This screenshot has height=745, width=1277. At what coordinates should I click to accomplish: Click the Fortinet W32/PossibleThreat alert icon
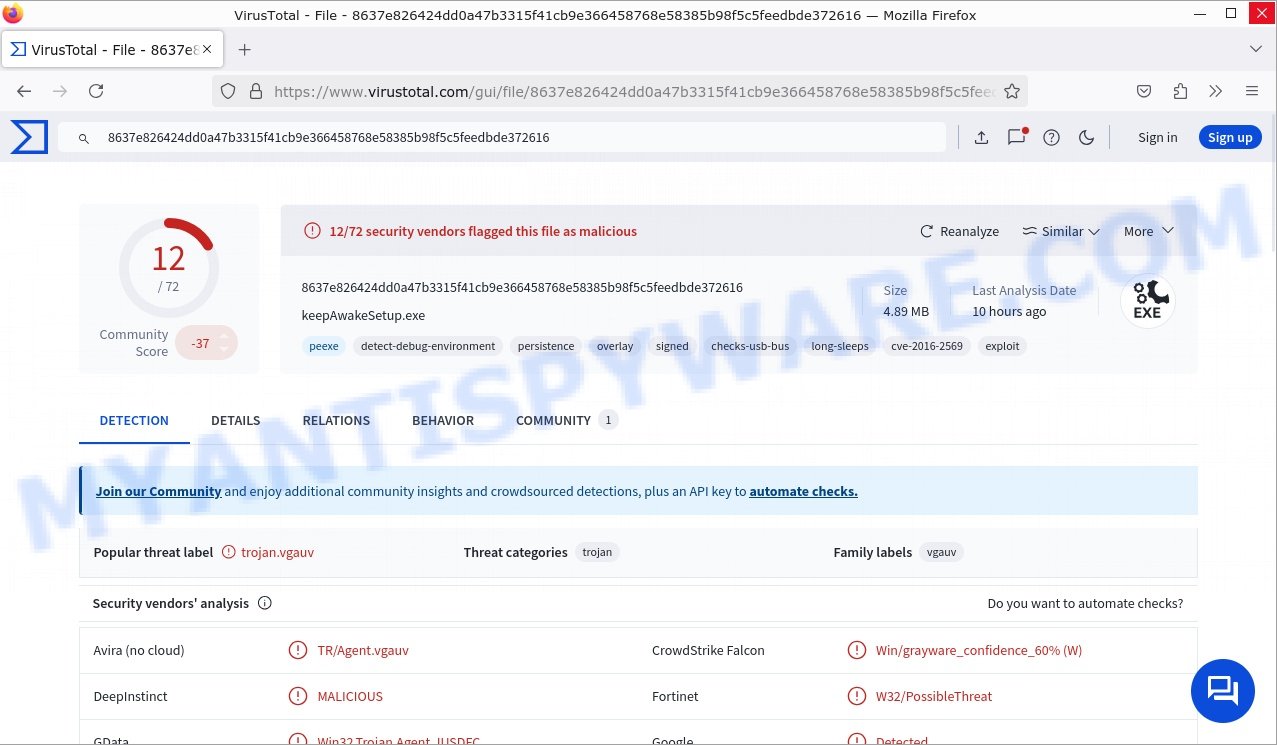click(856, 696)
